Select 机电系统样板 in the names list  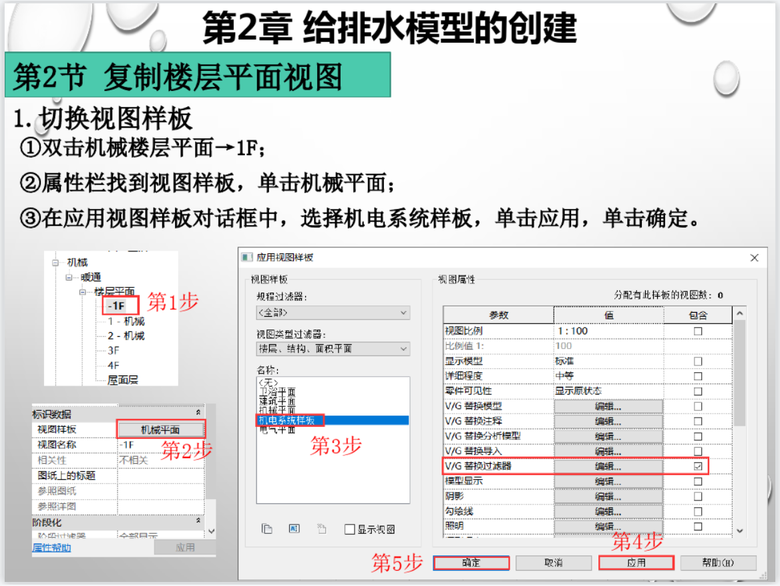pyautogui.click(x=290, y=420)
